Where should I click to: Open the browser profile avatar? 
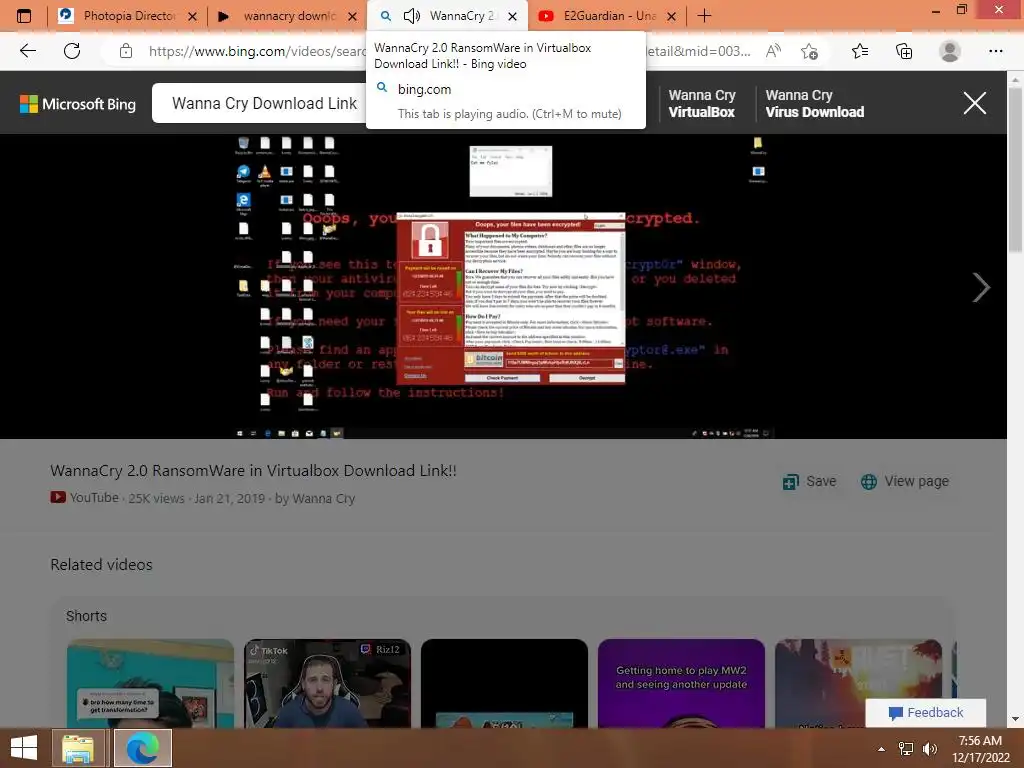pos(950,51)
